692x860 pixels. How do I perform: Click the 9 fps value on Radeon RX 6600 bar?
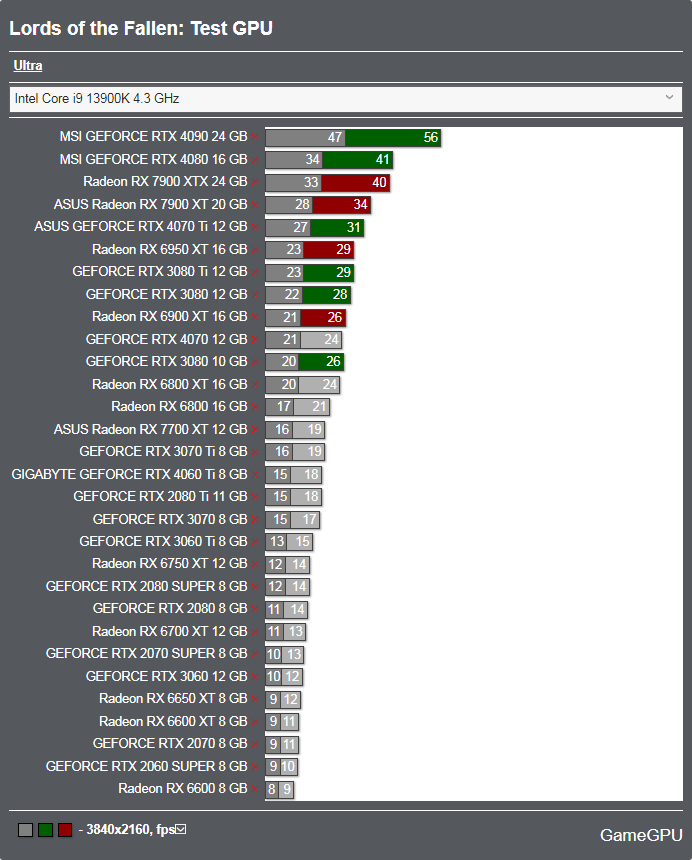(x=287, y=790)
